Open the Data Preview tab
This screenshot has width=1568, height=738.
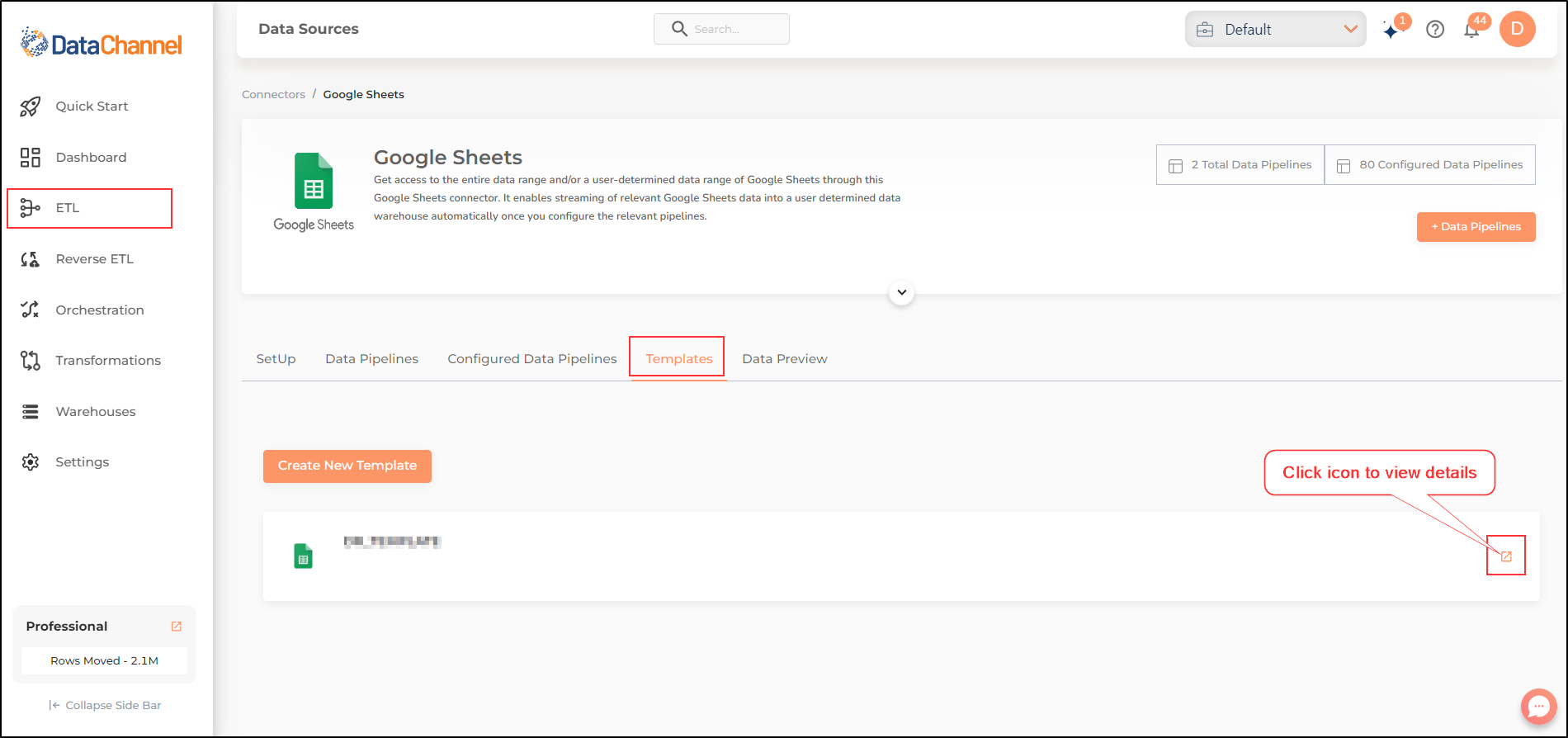pos(785,359)
